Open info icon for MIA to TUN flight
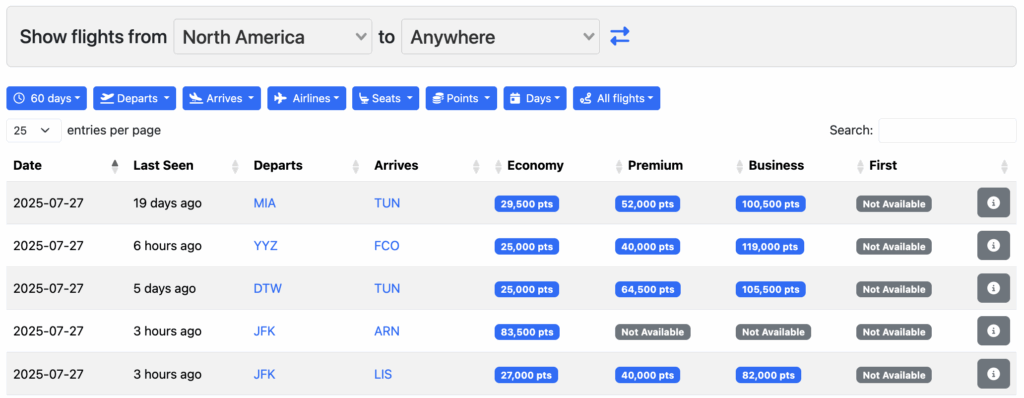This screenshot has width=1024, height=398. [x=993, y=203]
